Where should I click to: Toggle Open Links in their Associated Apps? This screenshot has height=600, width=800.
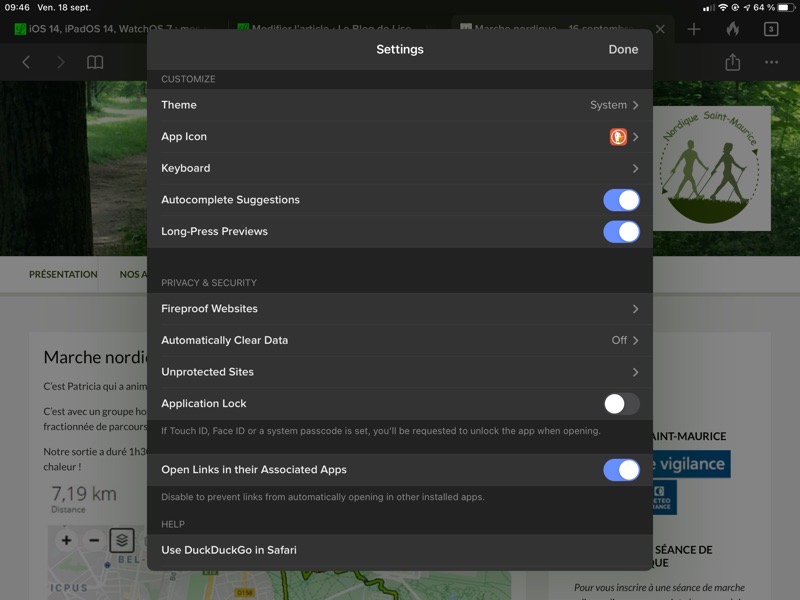[621, 470]
